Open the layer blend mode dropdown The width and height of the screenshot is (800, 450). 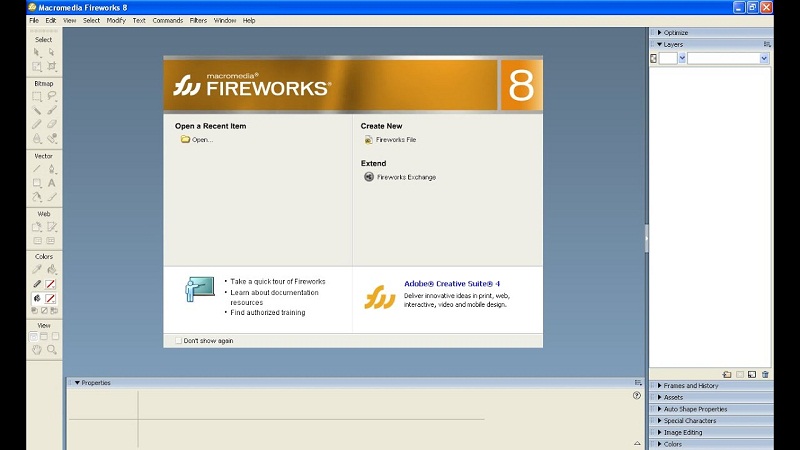pyautogui.click(x=728, y=58)
